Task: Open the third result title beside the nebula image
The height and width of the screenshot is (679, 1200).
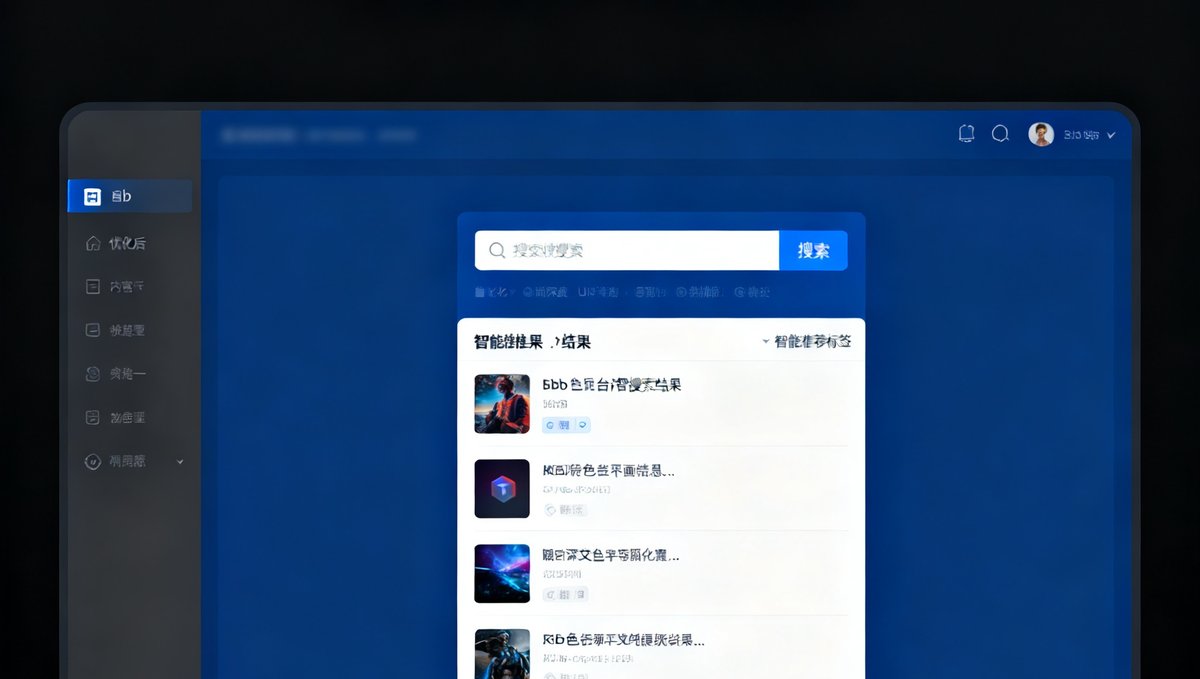Action: (611, 555)
